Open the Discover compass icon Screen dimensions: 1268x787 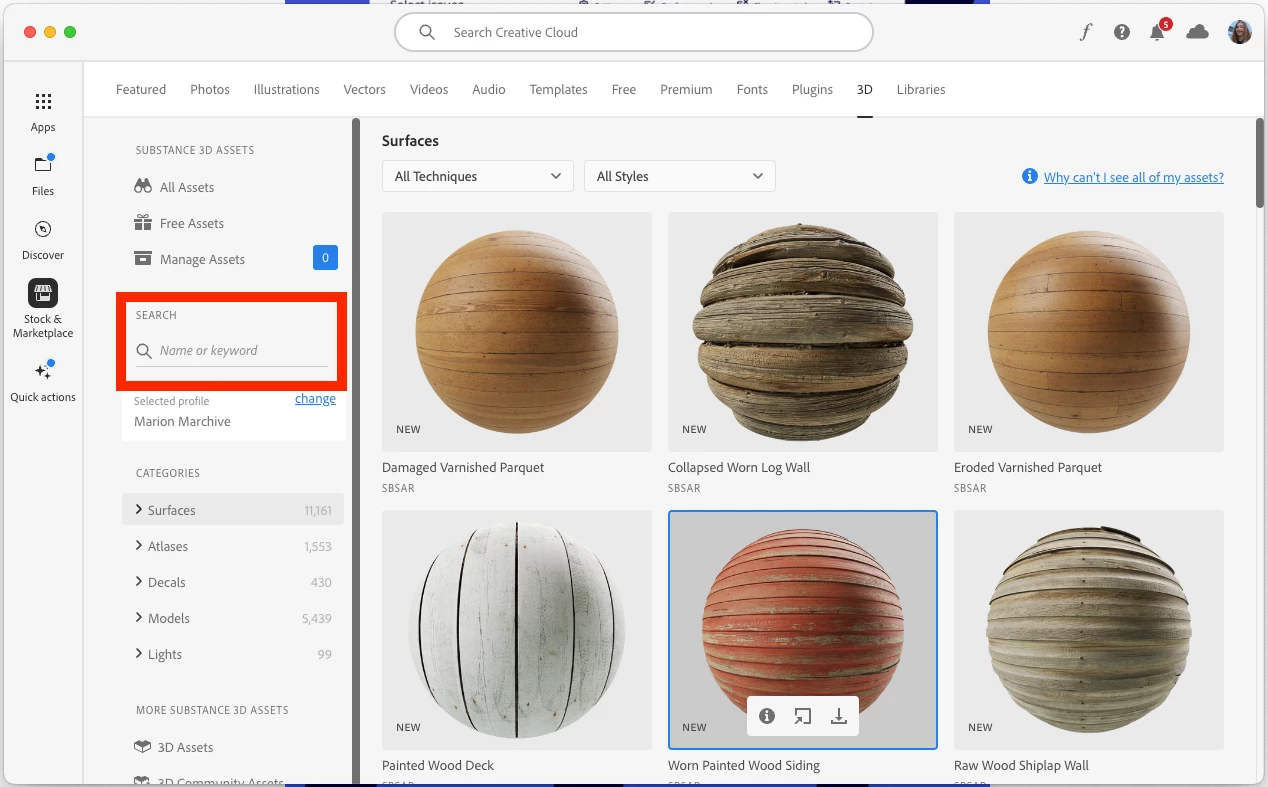[x=43, y=229]
